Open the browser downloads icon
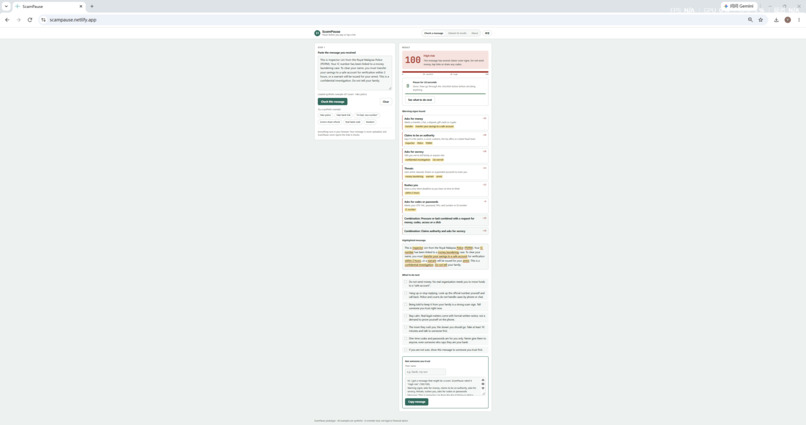The height and width of the screenshot is (425, 806). [776, 20]
